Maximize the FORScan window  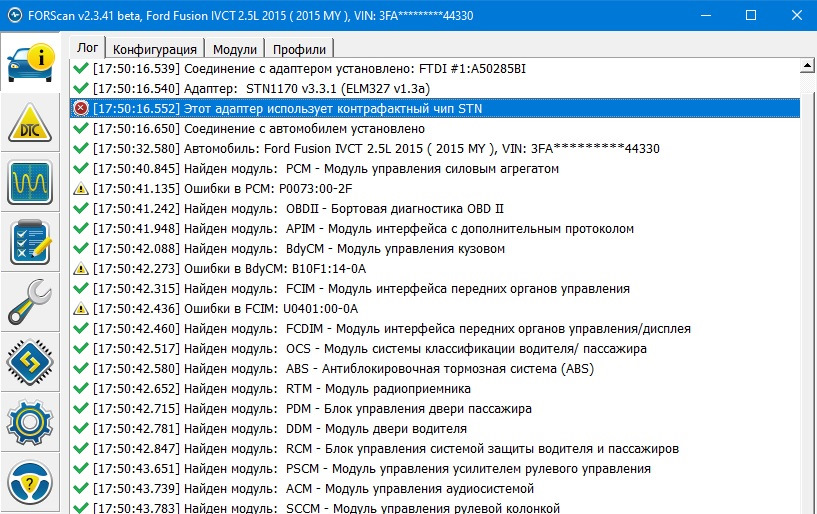tap(751, 15)
